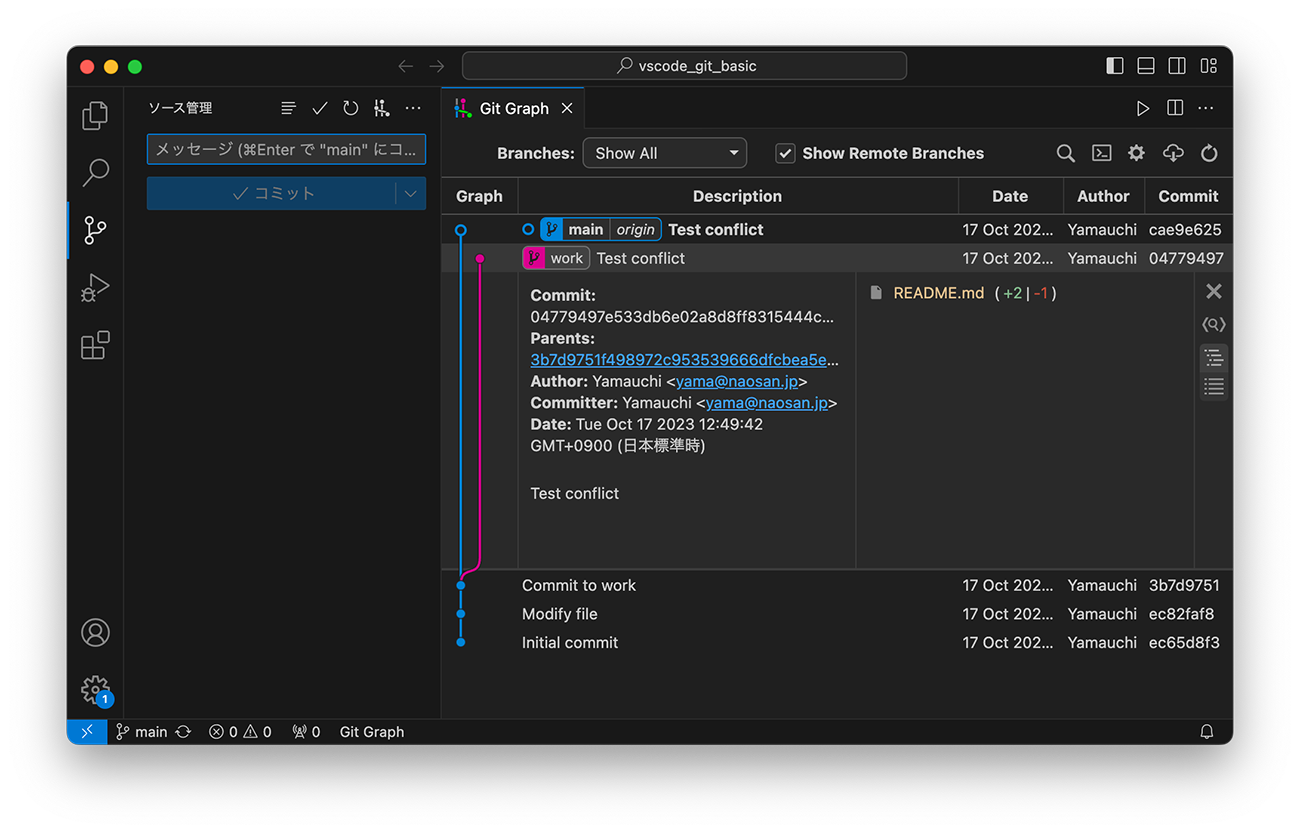The image size is (1300, 833).
Task: Click the コミット commit button
Action: coord(278,194)
